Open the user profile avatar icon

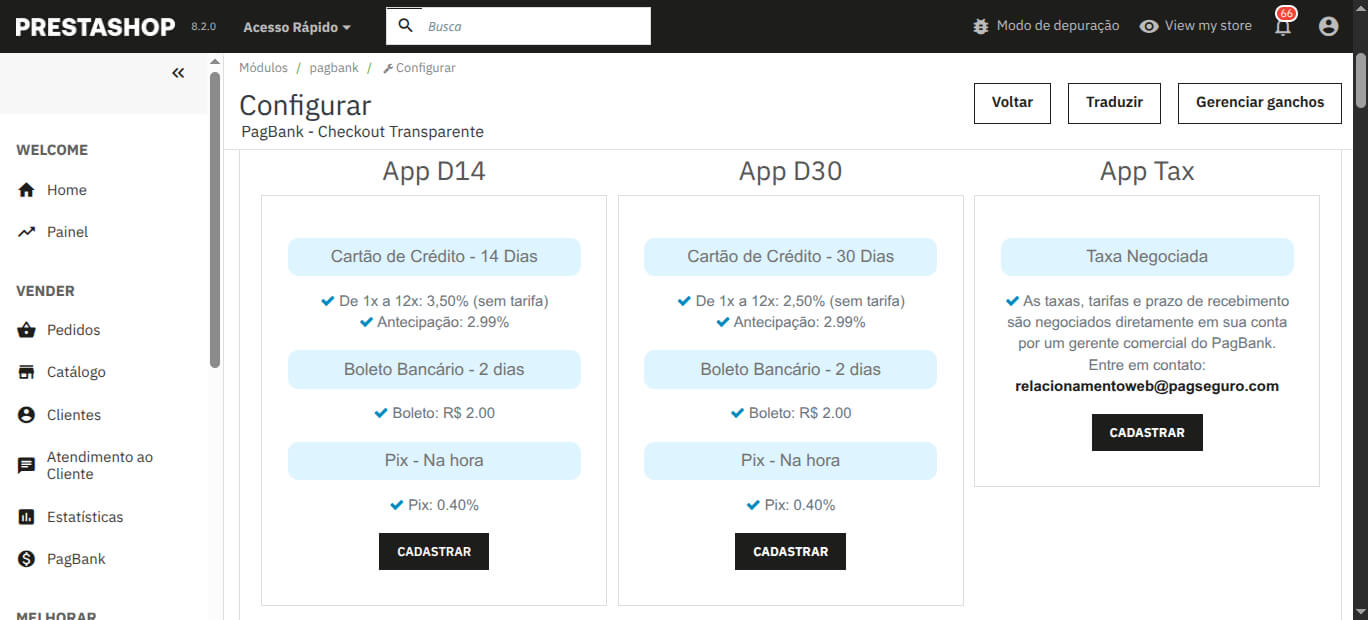[x=1328, y=27]
